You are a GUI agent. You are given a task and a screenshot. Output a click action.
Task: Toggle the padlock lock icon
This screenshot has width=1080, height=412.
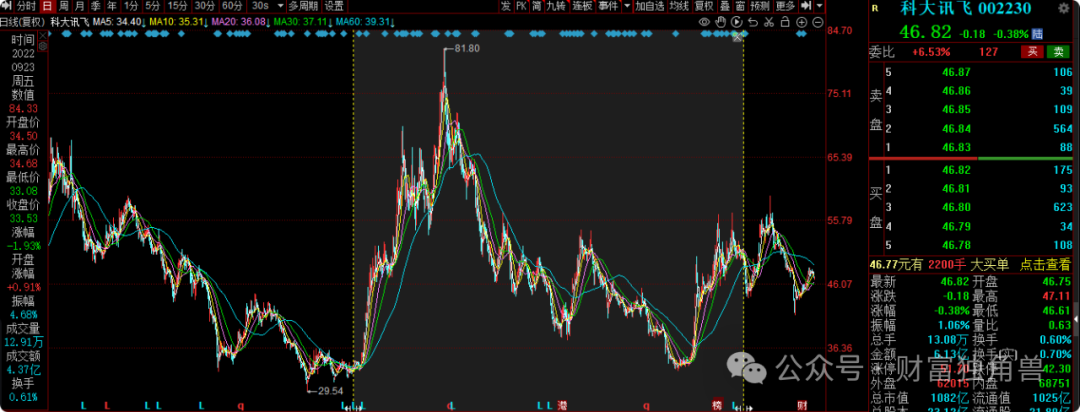[x=785, y=22]
